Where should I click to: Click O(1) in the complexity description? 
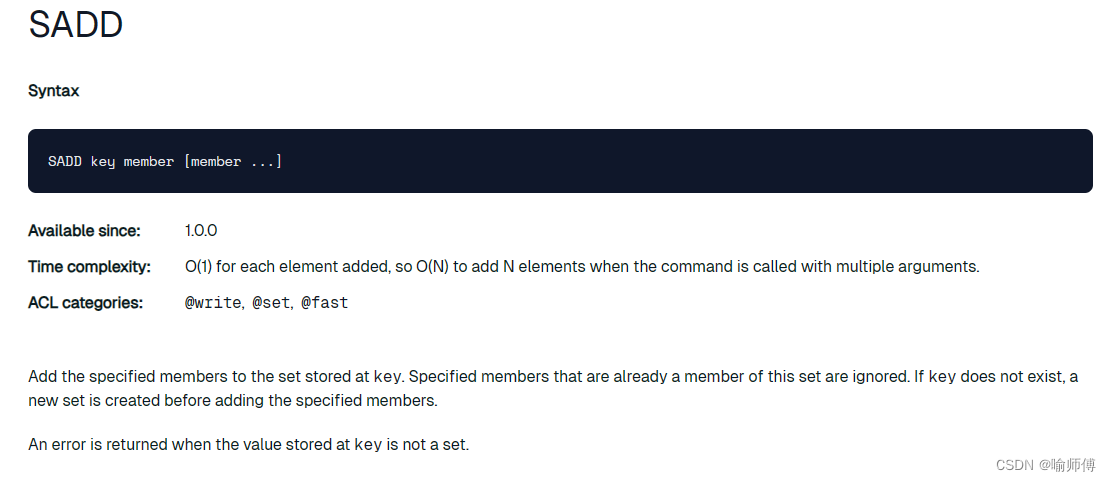198,267
